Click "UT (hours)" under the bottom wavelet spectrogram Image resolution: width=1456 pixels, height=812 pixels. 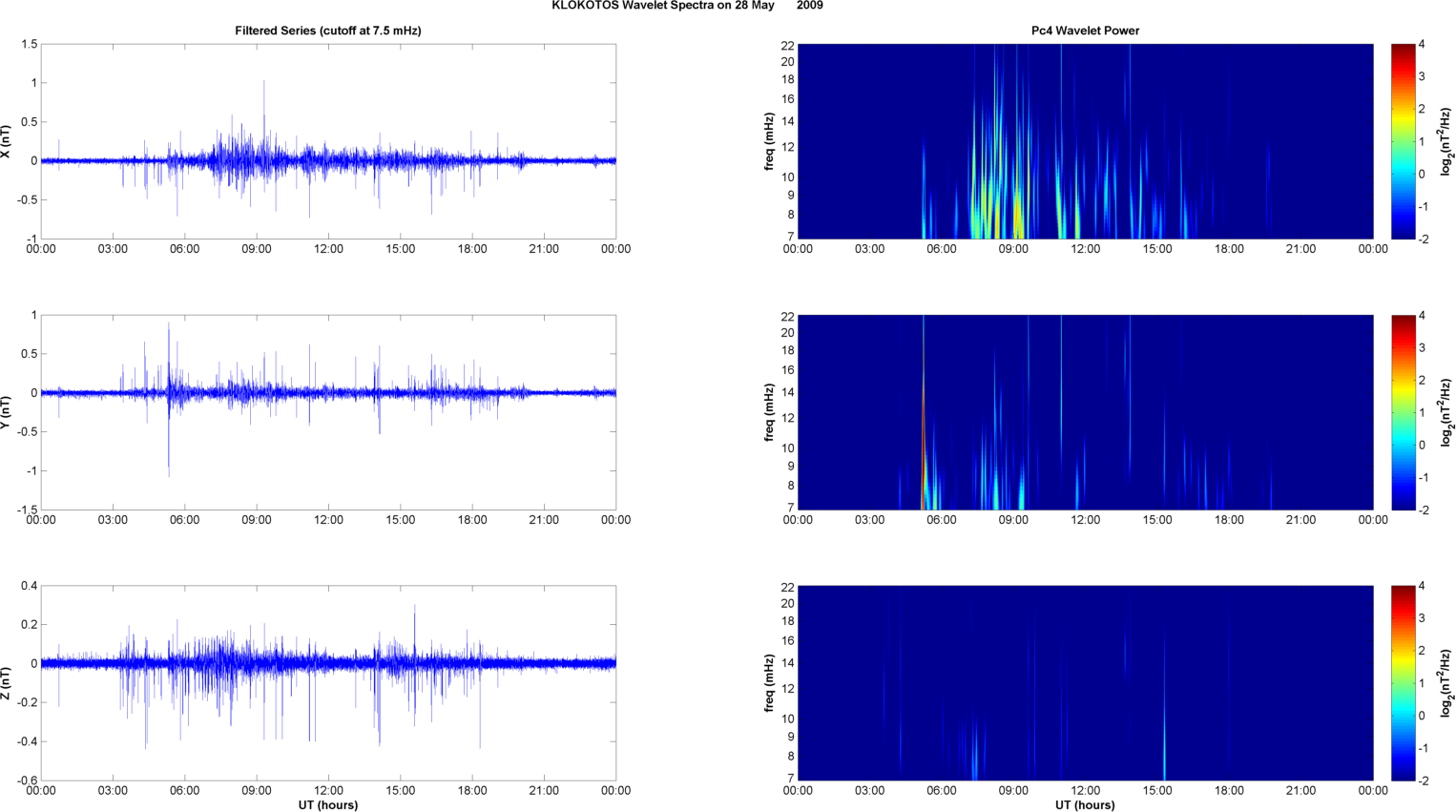coord(1085,805)
